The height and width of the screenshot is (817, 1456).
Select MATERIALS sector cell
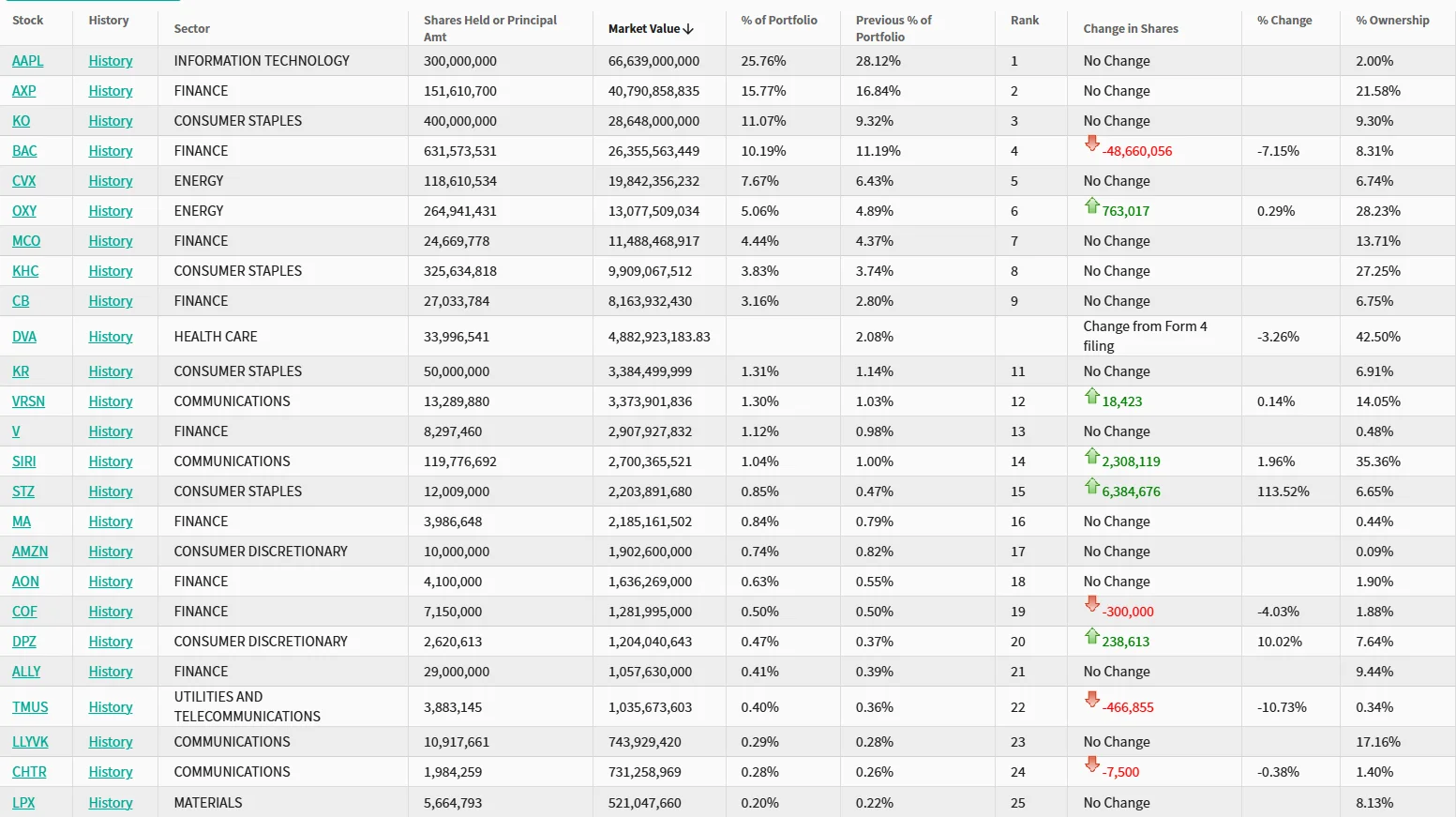pos(208,803)
